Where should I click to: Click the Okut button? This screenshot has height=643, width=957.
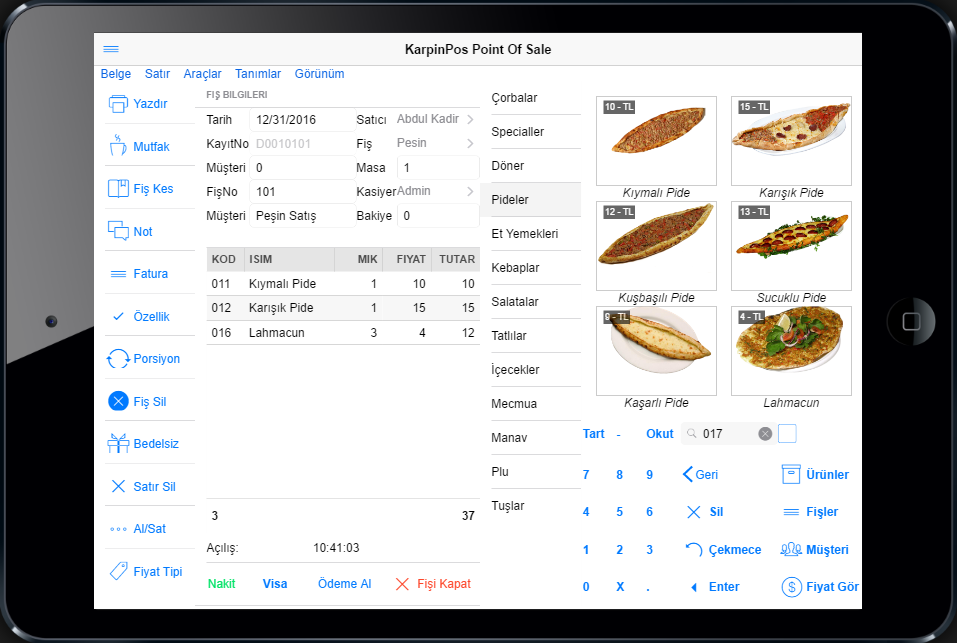(x=660, y=434)
